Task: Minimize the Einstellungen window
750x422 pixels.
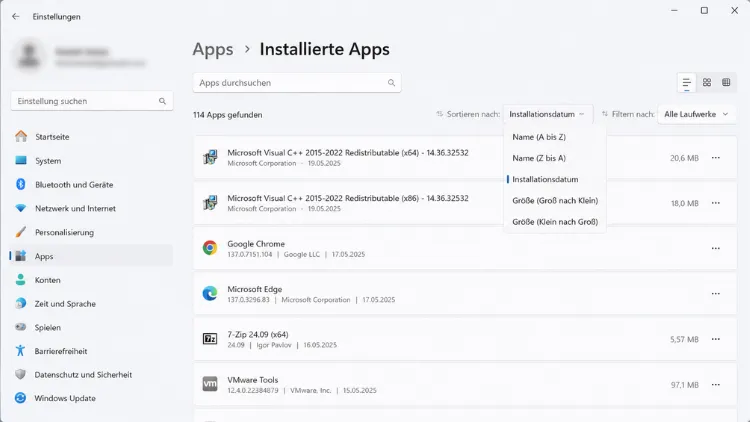Action: click(674, 10)
